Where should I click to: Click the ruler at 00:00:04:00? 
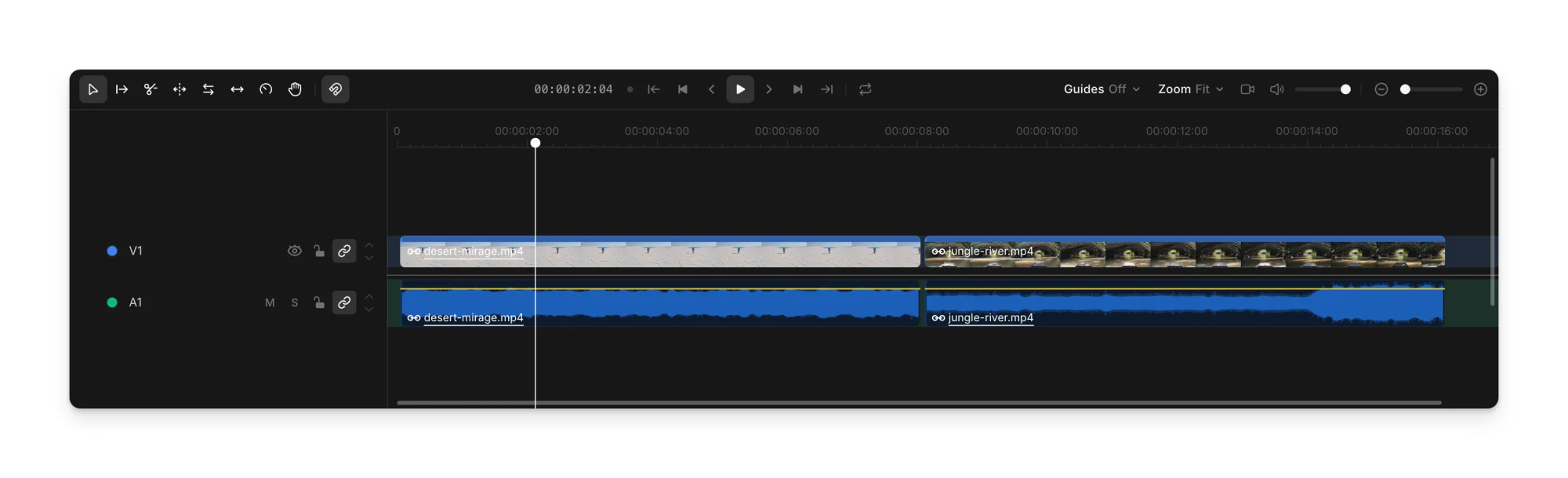coord(657,131)
